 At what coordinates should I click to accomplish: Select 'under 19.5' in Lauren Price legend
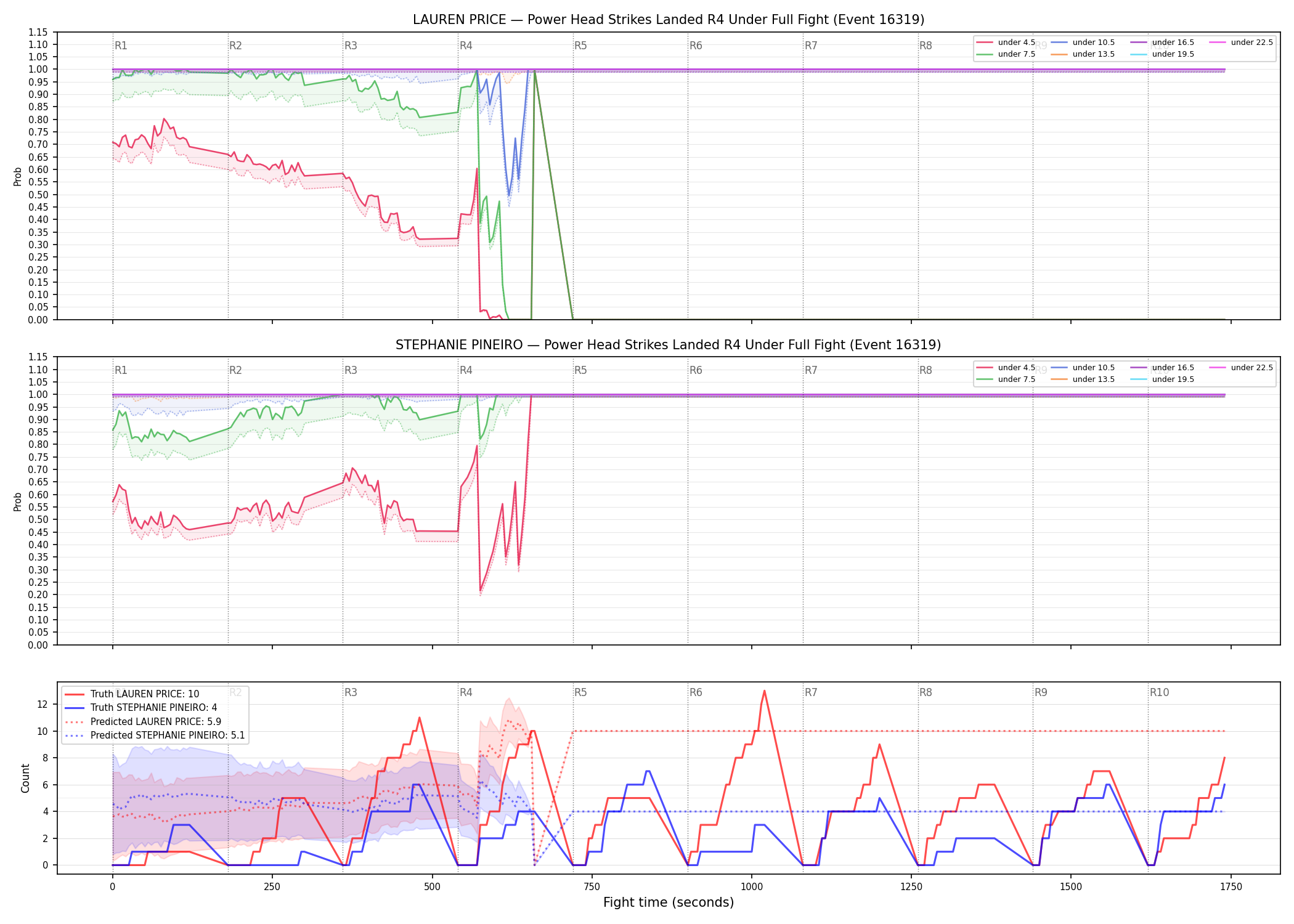[1162, 54]
